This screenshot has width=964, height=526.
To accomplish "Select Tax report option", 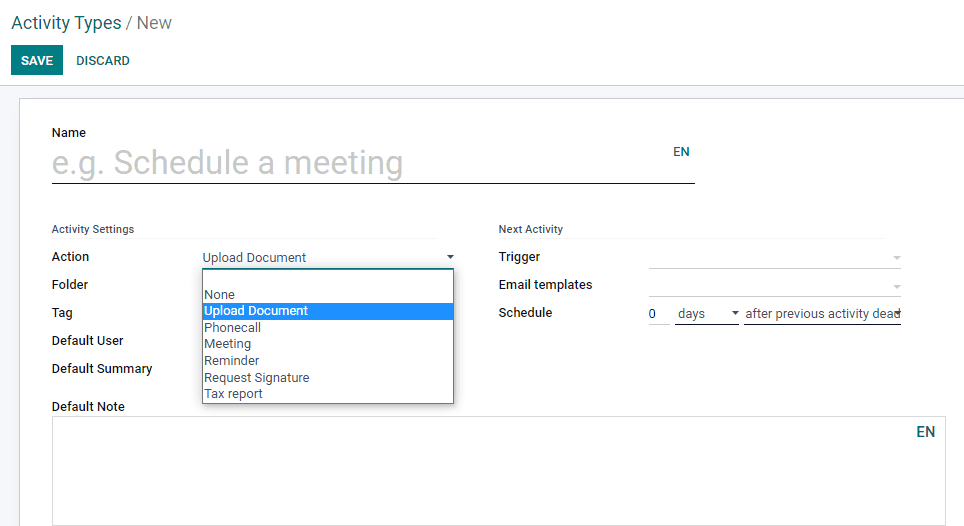I will pyautogui.click(x=234, y=394).
